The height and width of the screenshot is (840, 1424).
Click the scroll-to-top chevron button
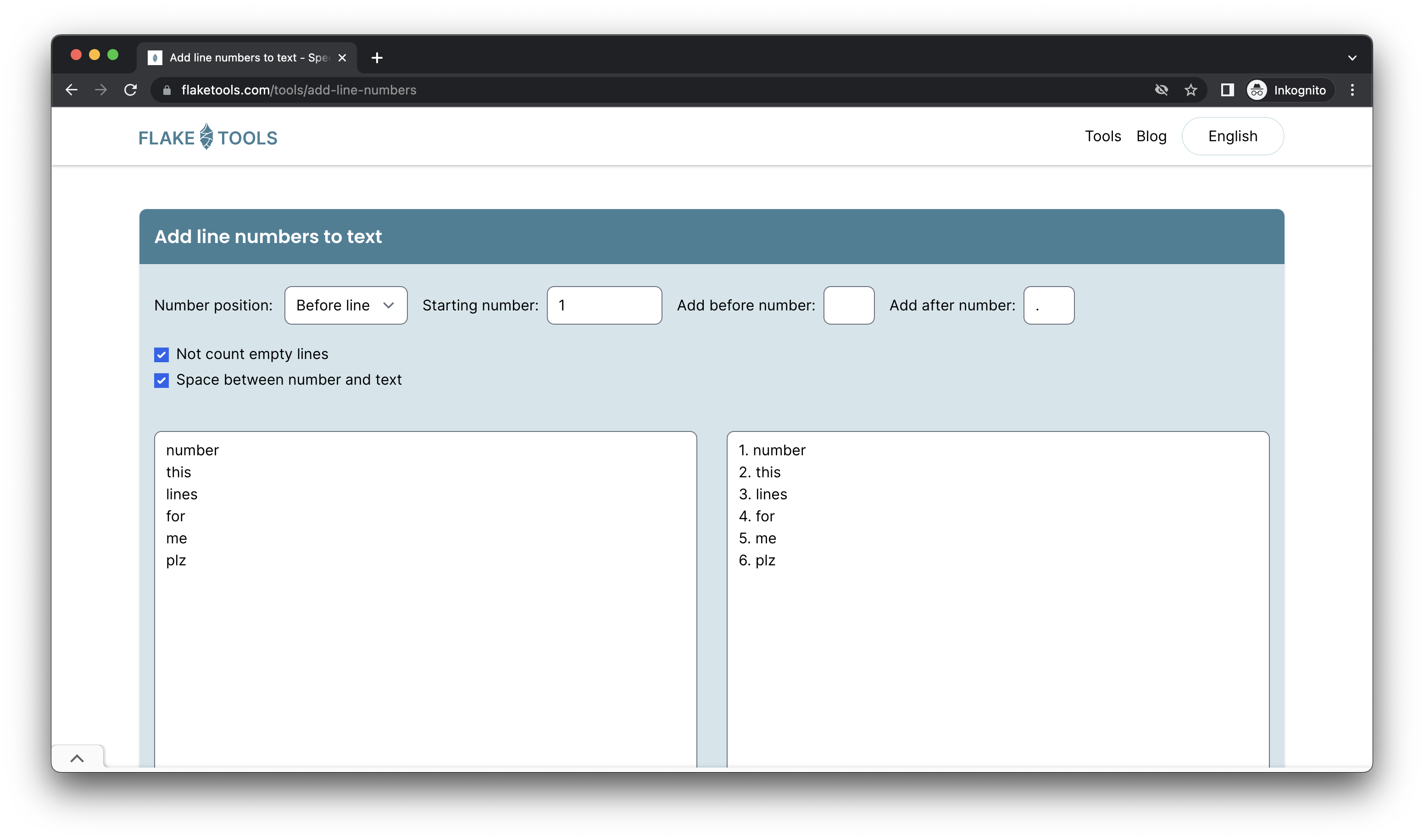78,758
